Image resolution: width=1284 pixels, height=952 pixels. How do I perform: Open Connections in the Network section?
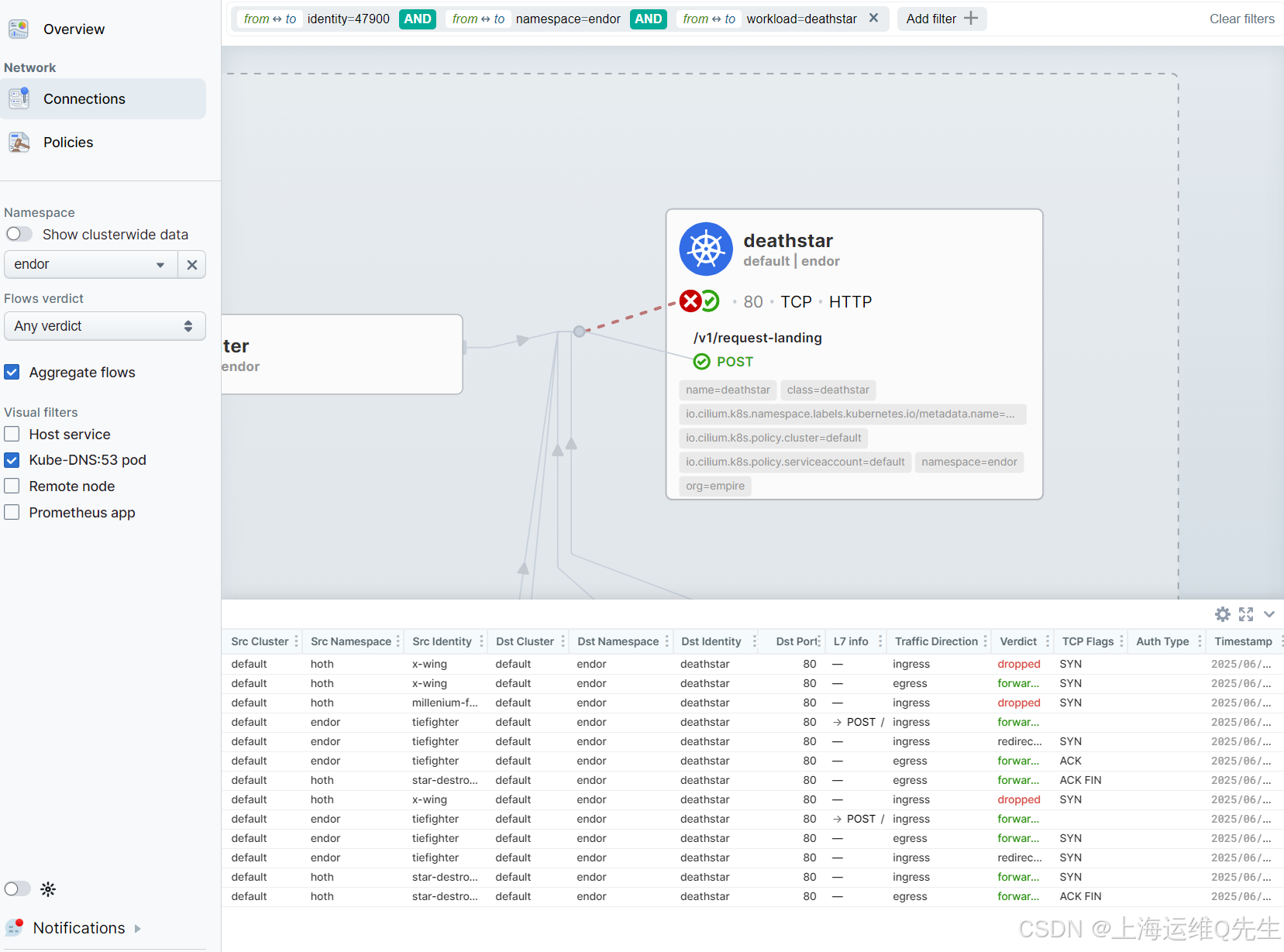click(103, 99)
